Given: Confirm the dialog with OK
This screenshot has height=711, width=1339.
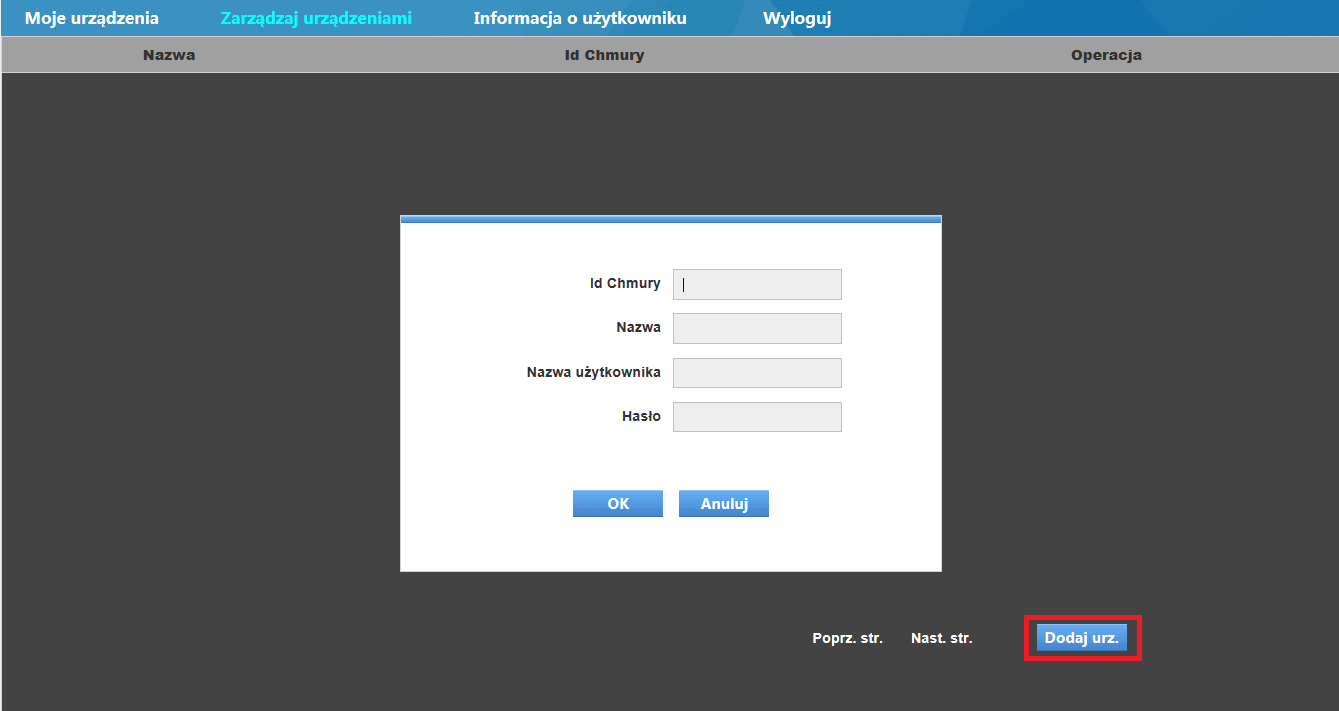Looking at the screenshot, I should 618,504.
